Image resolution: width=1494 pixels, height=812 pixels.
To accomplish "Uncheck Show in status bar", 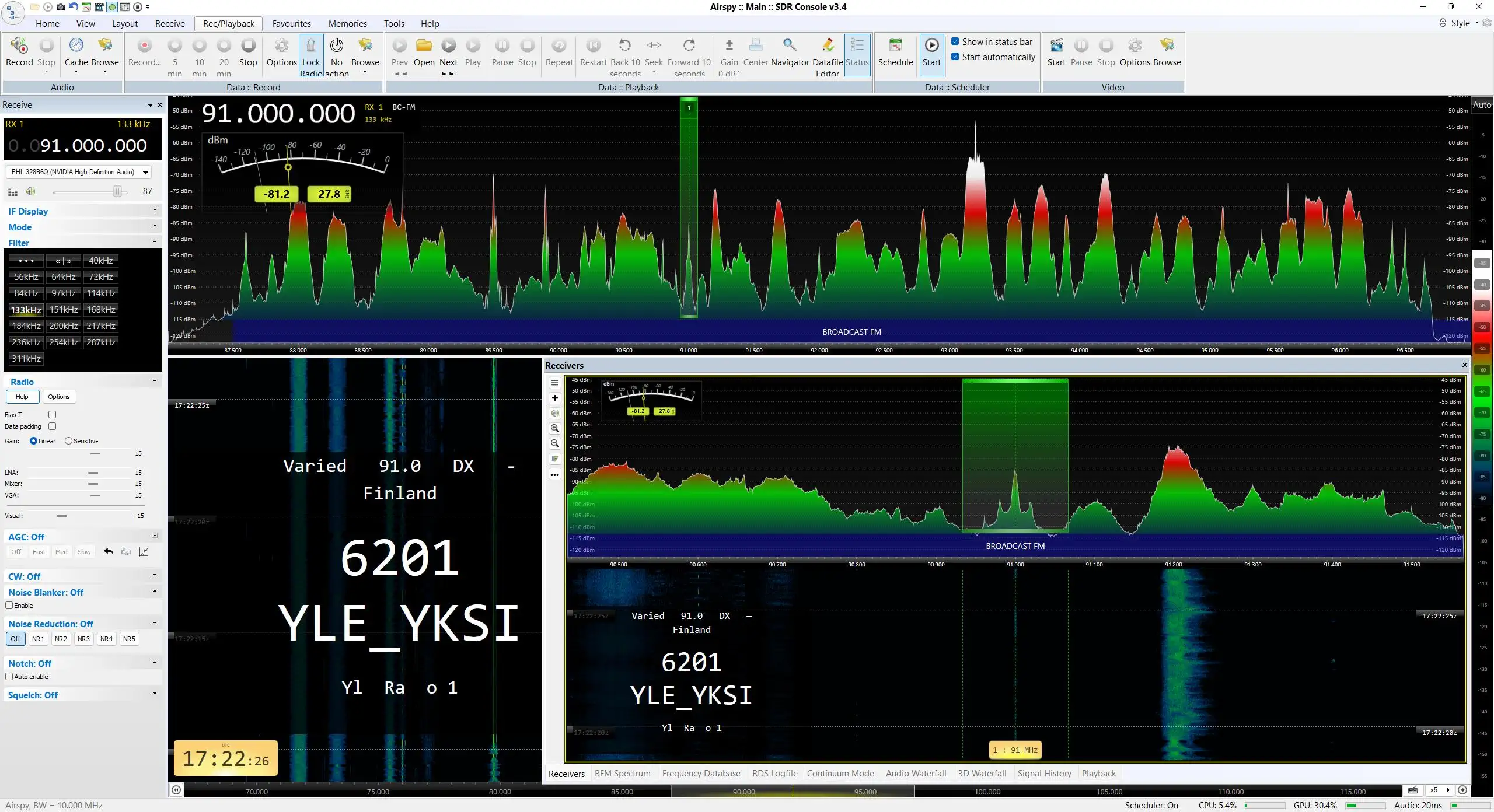I will (x=955, y=41).
